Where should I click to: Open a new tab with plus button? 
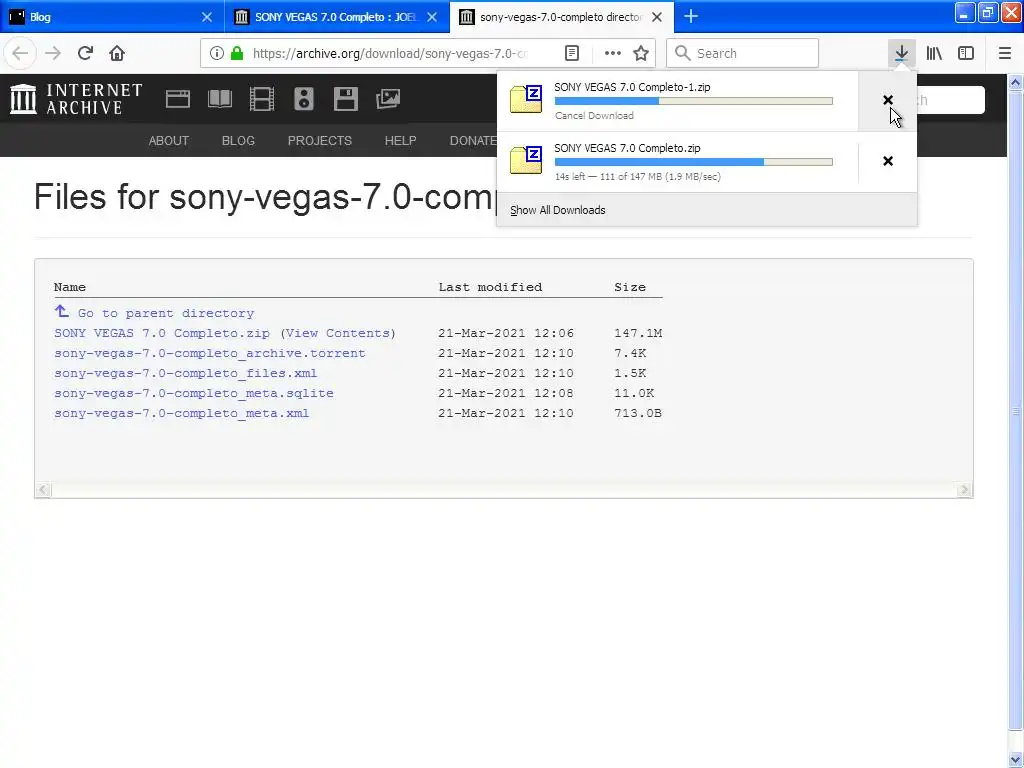pos(691,17)
